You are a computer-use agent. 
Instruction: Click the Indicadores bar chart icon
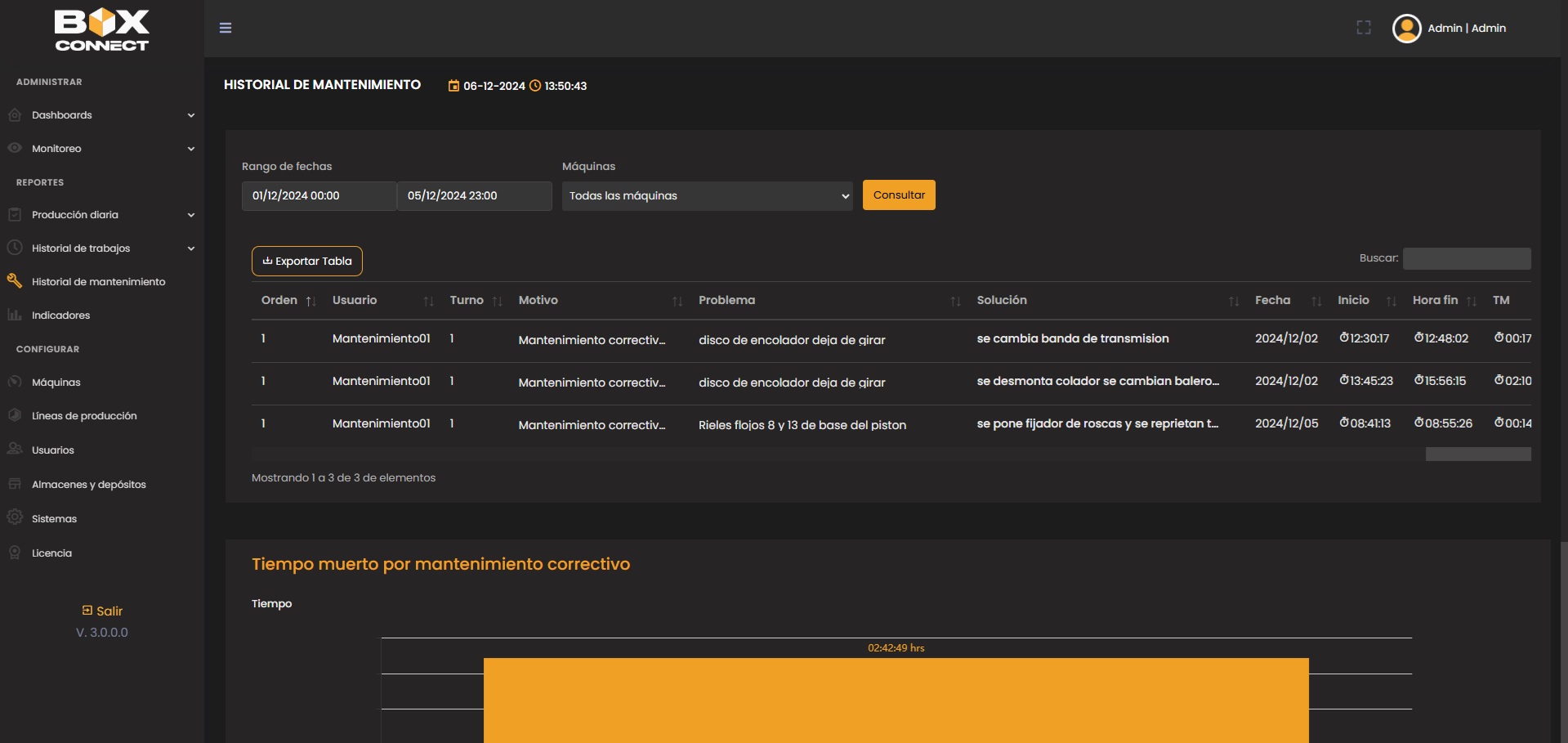point(15,315)
